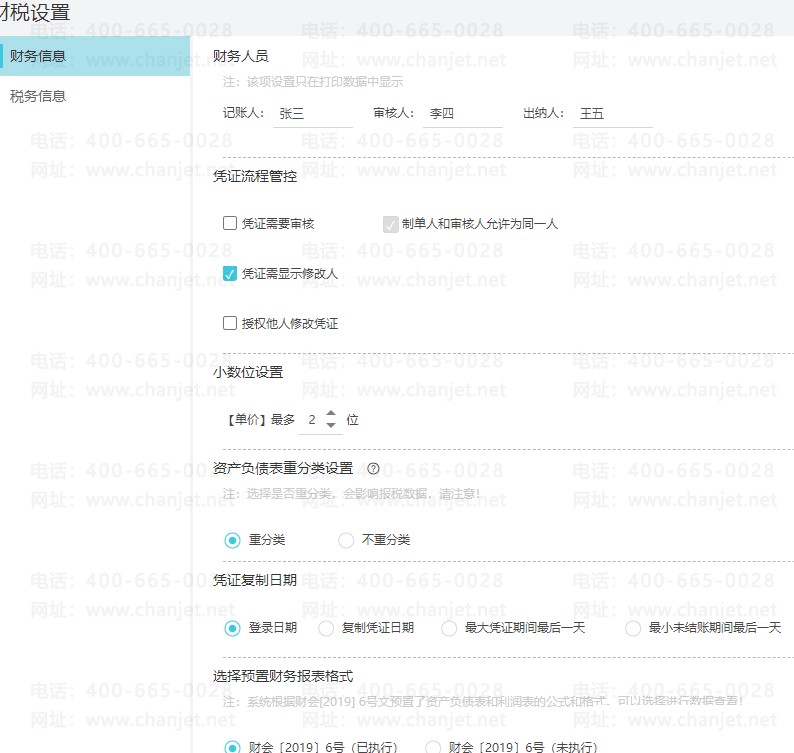Open the 财务信息 tab in sidebar
This screenshot has width=794, height=753.
[x=95, y=56]
